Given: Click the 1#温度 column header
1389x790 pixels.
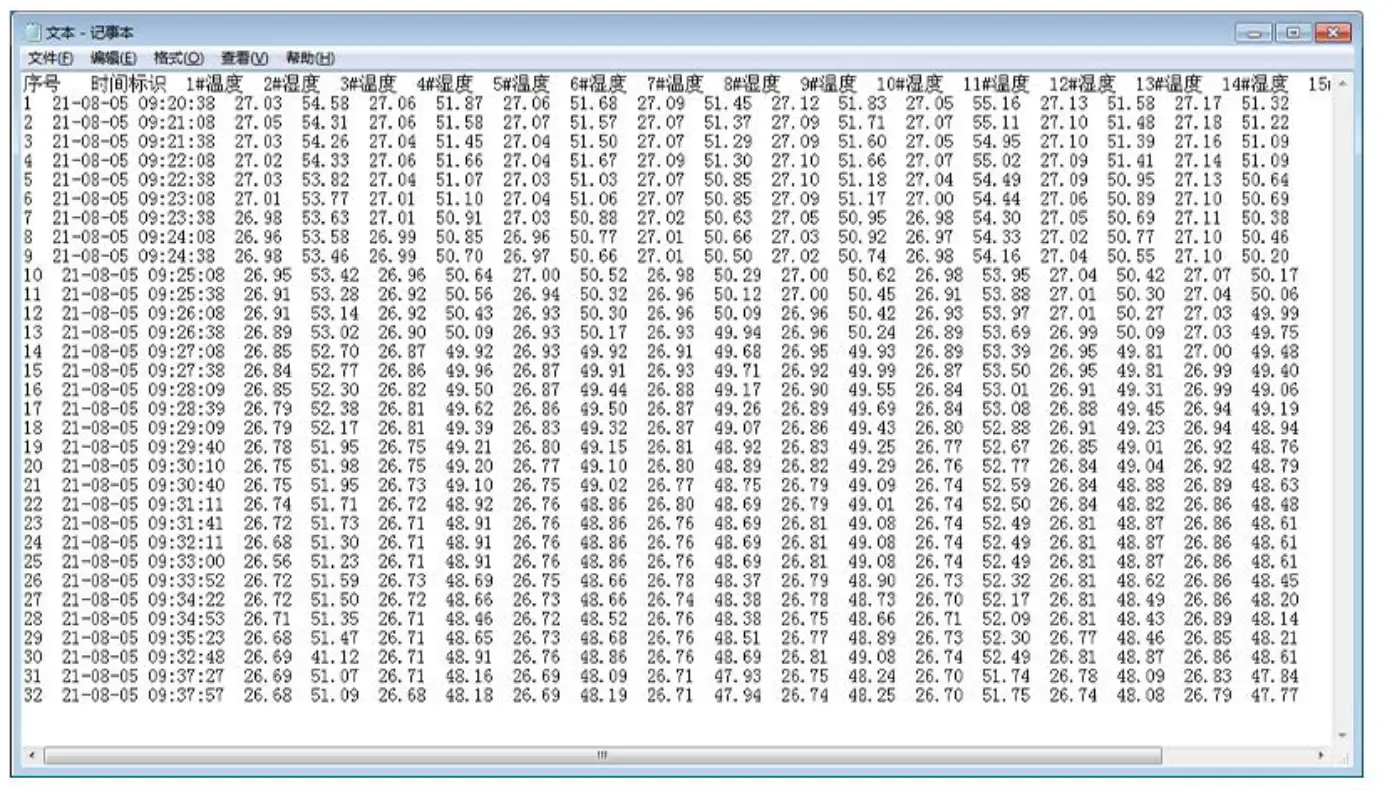Looking at the screenshot, I should tap(214, 84).
